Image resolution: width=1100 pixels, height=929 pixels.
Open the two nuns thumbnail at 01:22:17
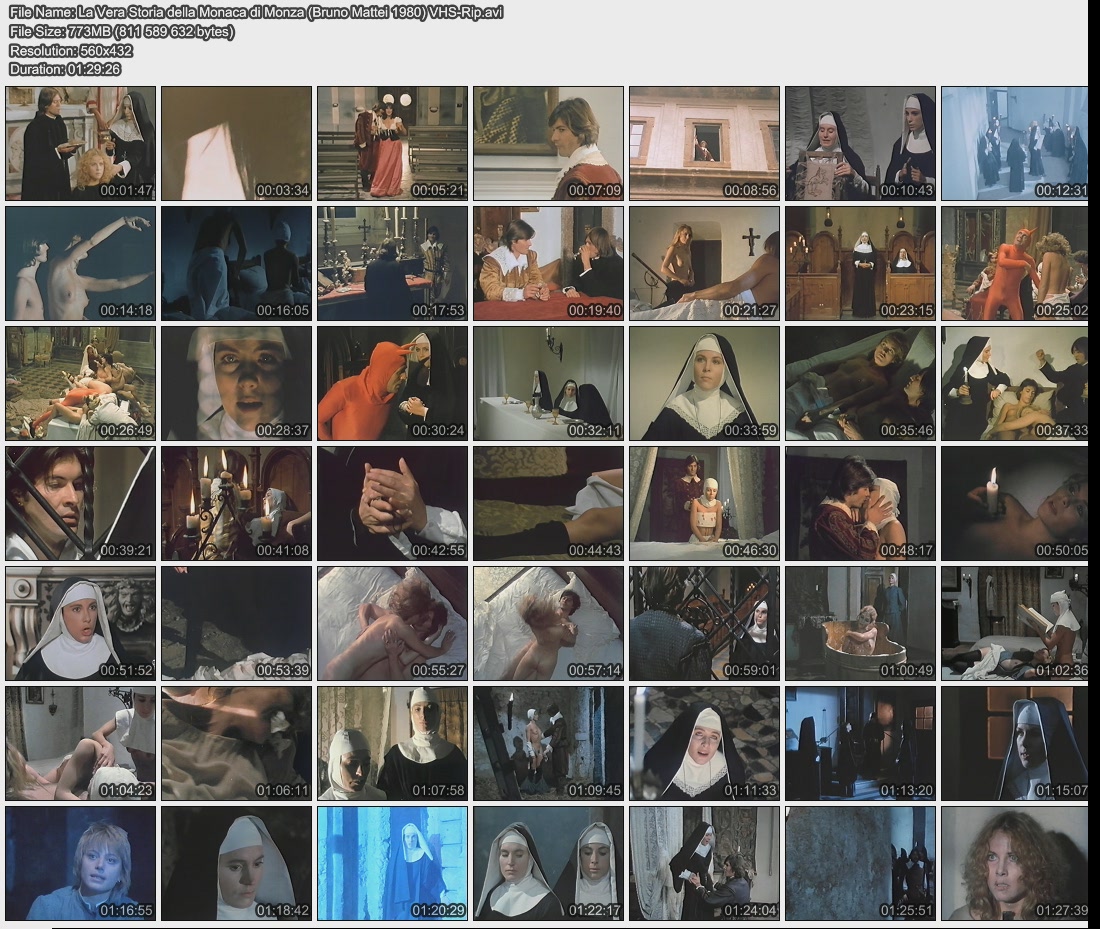point(548,863)
